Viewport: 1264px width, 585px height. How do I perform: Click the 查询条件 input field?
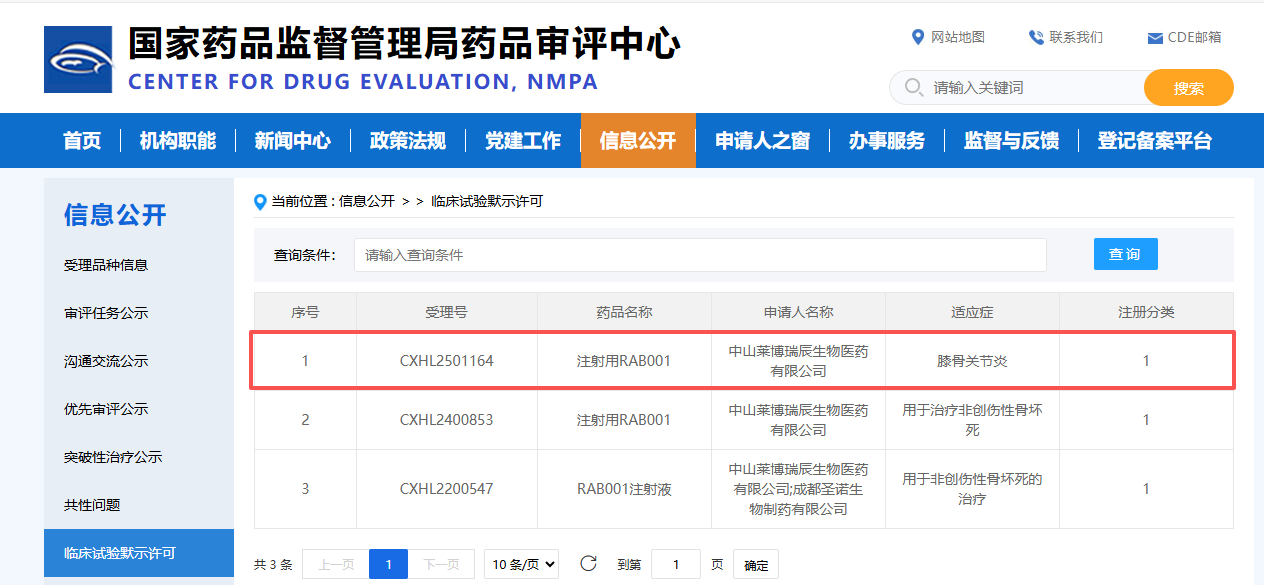700,255
